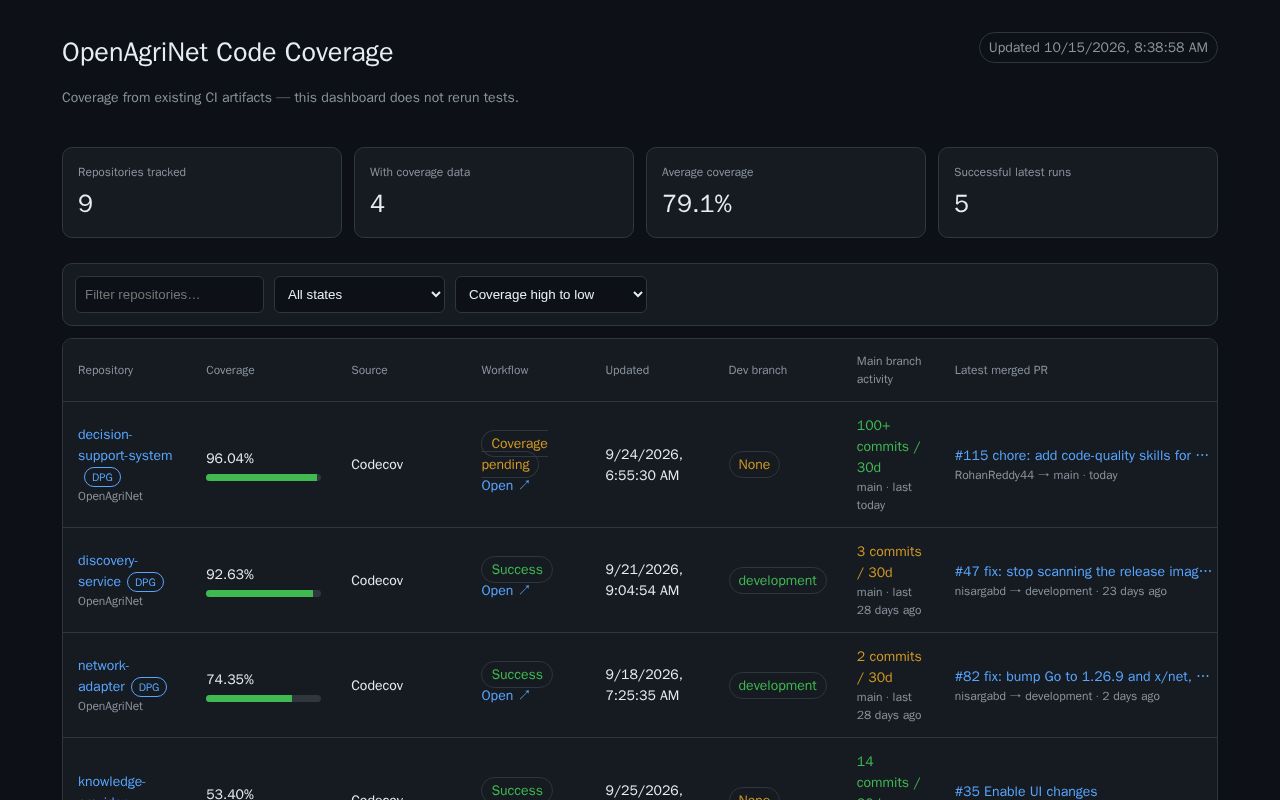The height and width of the screenshot is (800, 1280).
Task: Open workflow link in network-adapter row
Action: pyautogui.click(x=506, y=695)
